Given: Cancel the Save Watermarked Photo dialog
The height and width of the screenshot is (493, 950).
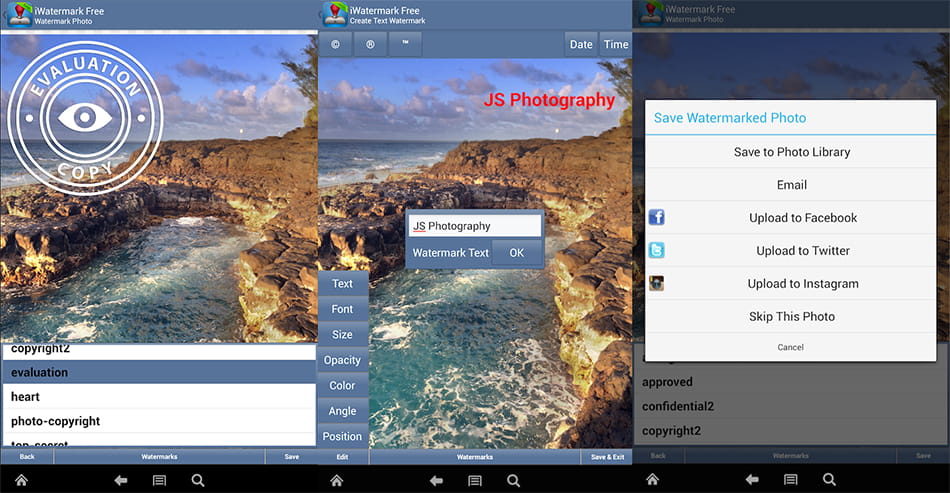Looking at the screenshot, I should pyautogui.click(x=791, y=347).
